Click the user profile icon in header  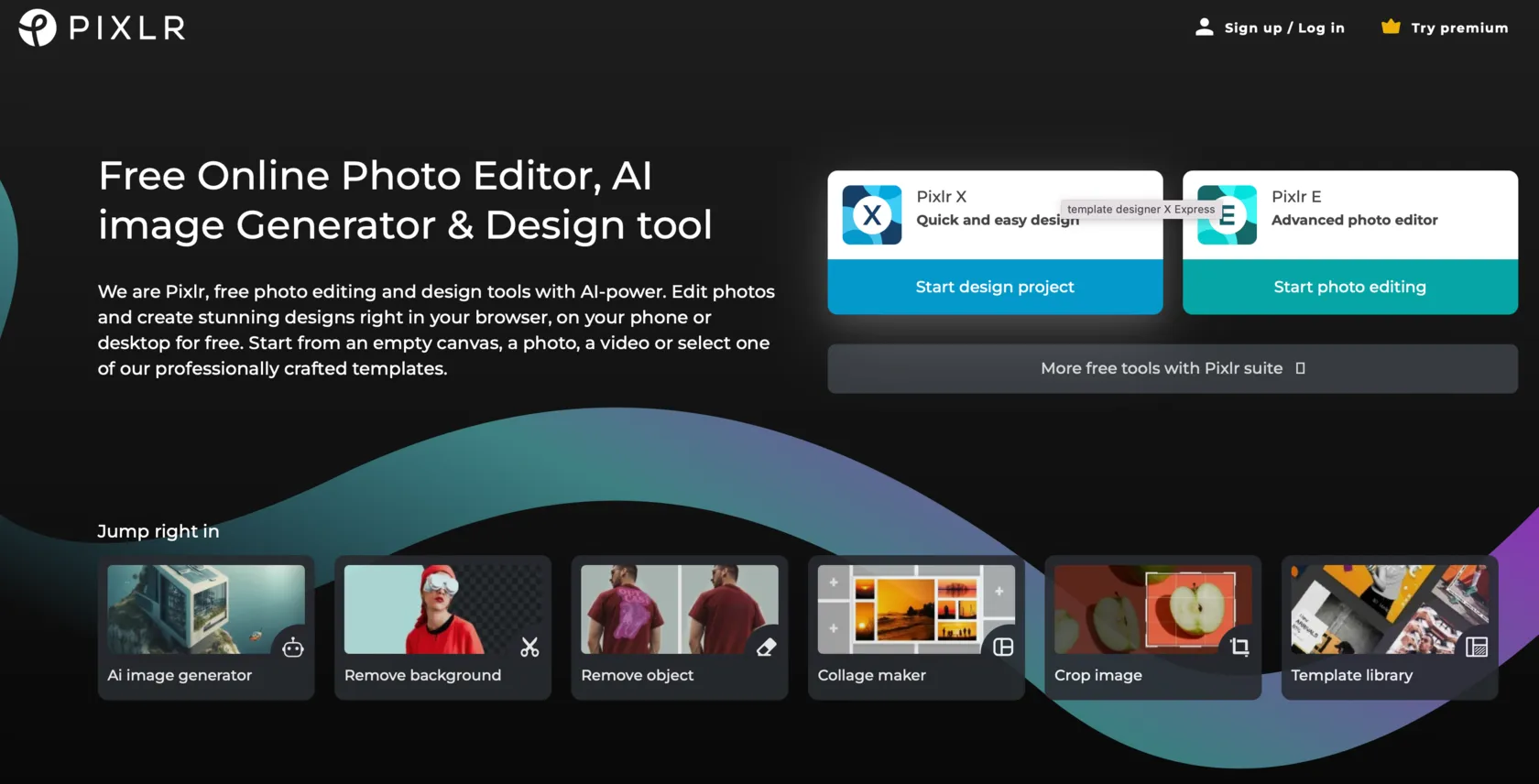coord(1204,27)
